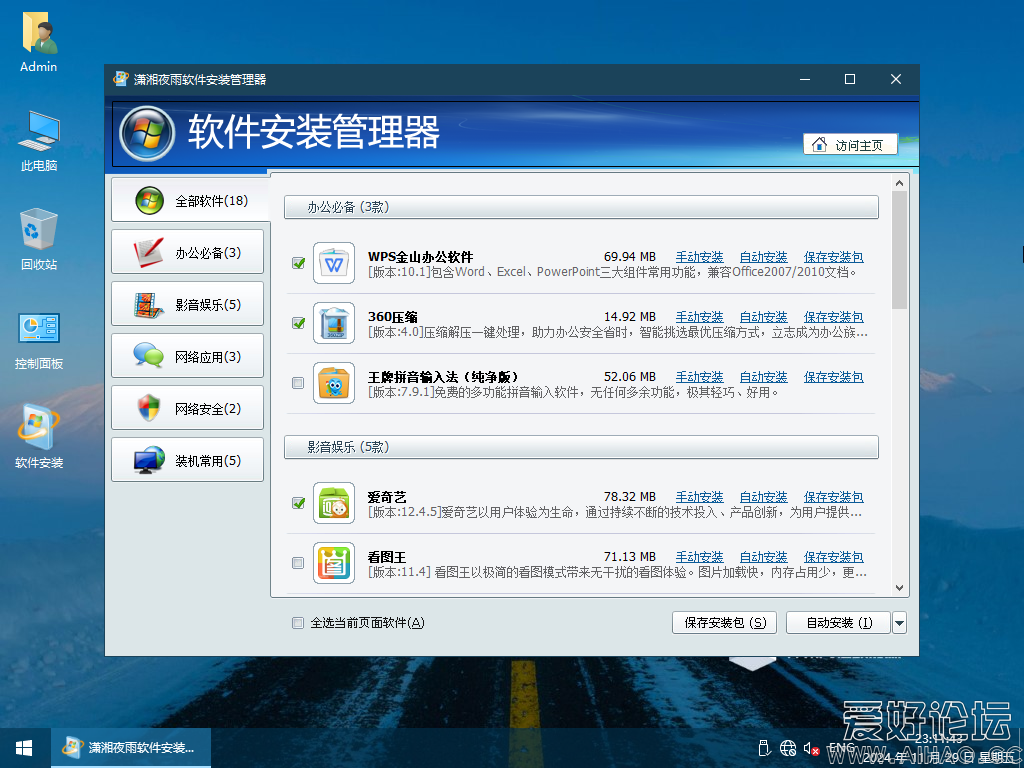Collapse the 影音娱乐 (5款) section header
The height and width of the screenshot is (768, 1024).
point(581,447)
